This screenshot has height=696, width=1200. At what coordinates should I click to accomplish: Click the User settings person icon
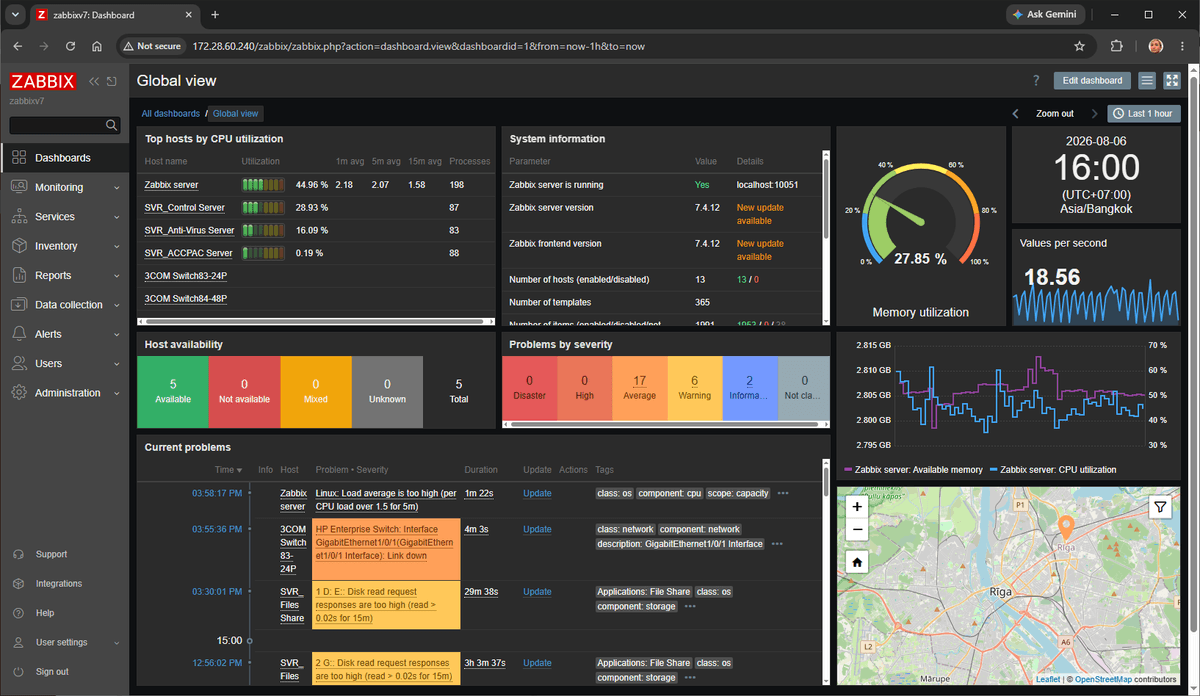[x=18, y=642]
